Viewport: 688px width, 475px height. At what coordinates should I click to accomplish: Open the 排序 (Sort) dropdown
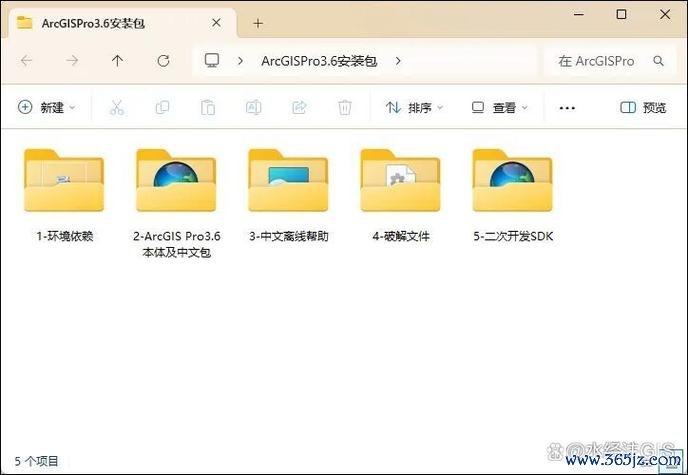tap(414, 107)
